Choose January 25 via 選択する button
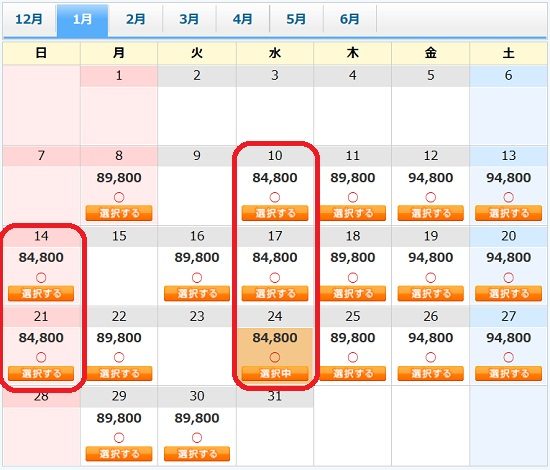This screenshot has height=470, width=550. click(x=353, y=374)
